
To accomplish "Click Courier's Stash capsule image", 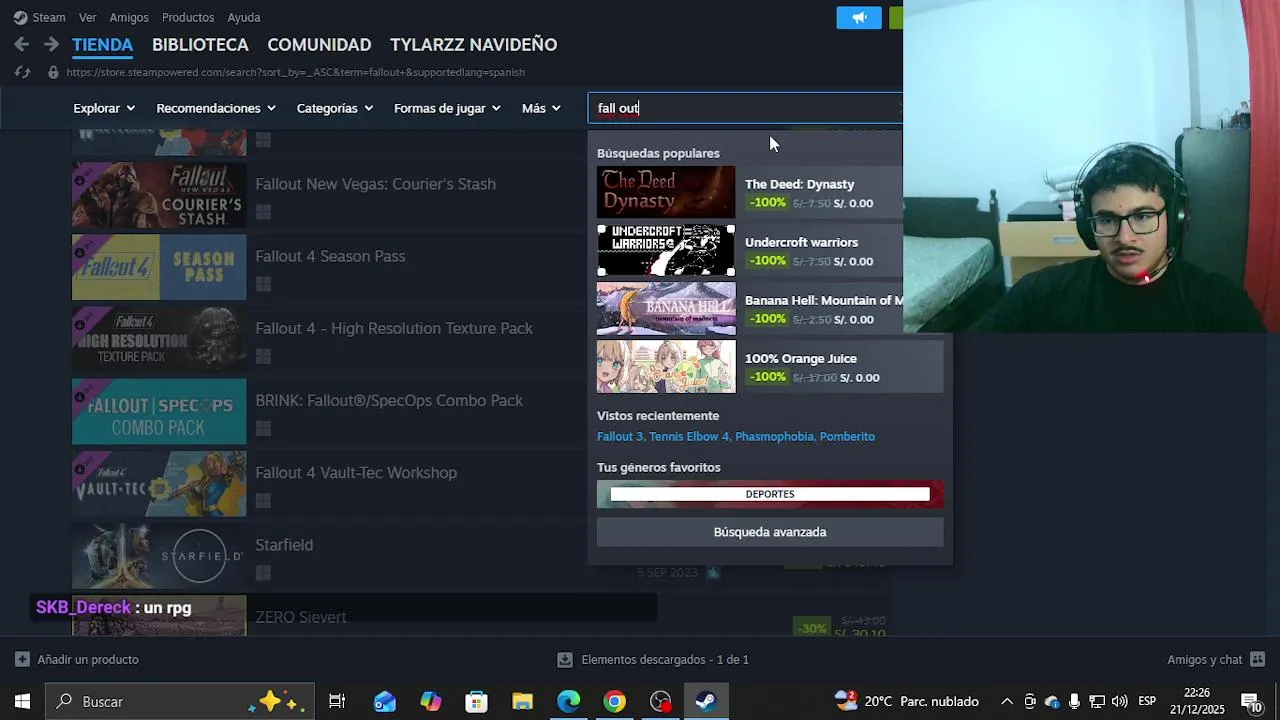I will [x=159, y=195].
